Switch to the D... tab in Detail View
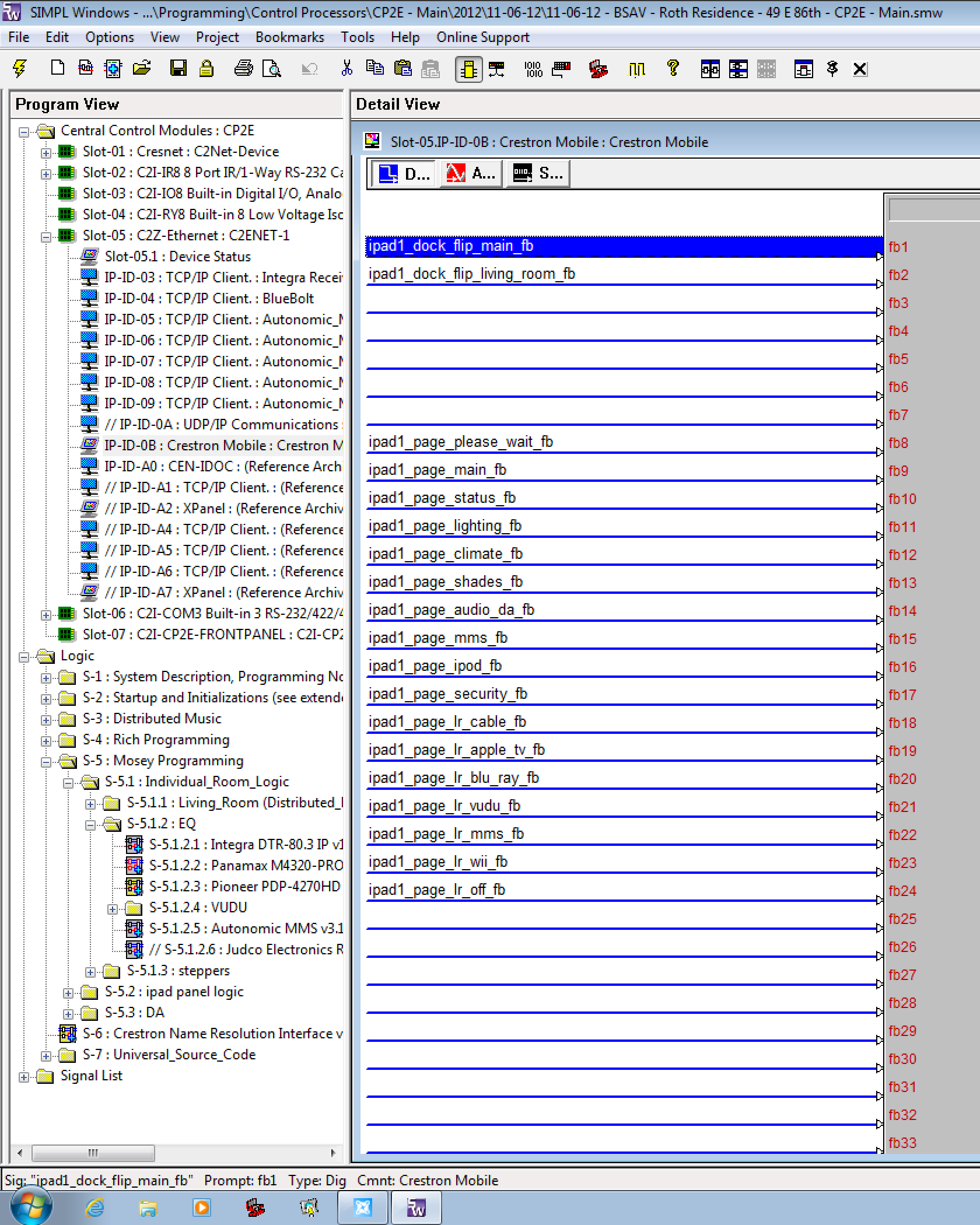 [404, 173]
